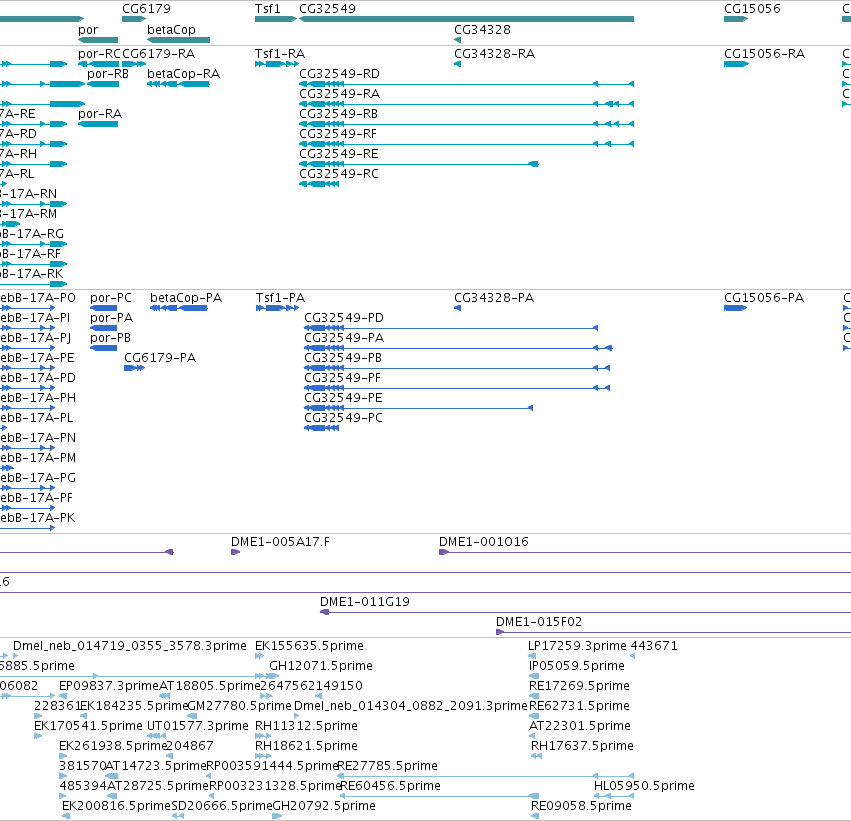This screenshot has width=851, height=821.
Task: Select the AT22301.5prime EST
Action: coord(580,727)
